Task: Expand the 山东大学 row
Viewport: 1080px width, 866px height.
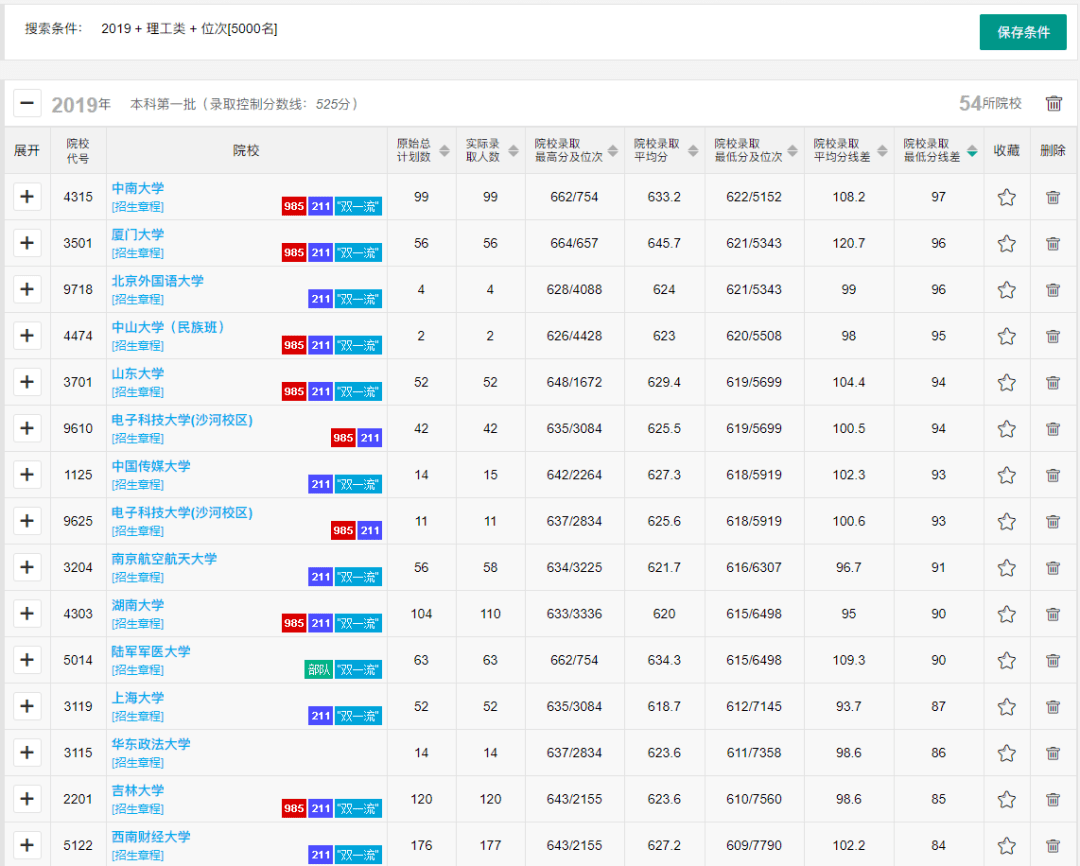Action: [x=27, y=382]
